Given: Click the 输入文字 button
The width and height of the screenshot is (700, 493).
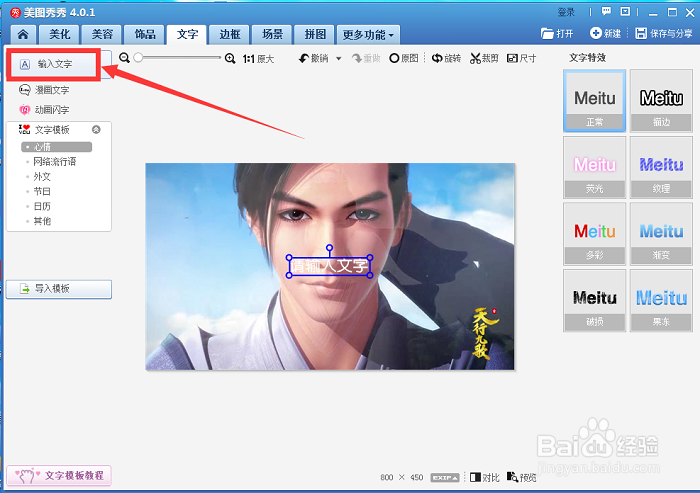Looking at the screenshot, I should [x=54, y=64].
